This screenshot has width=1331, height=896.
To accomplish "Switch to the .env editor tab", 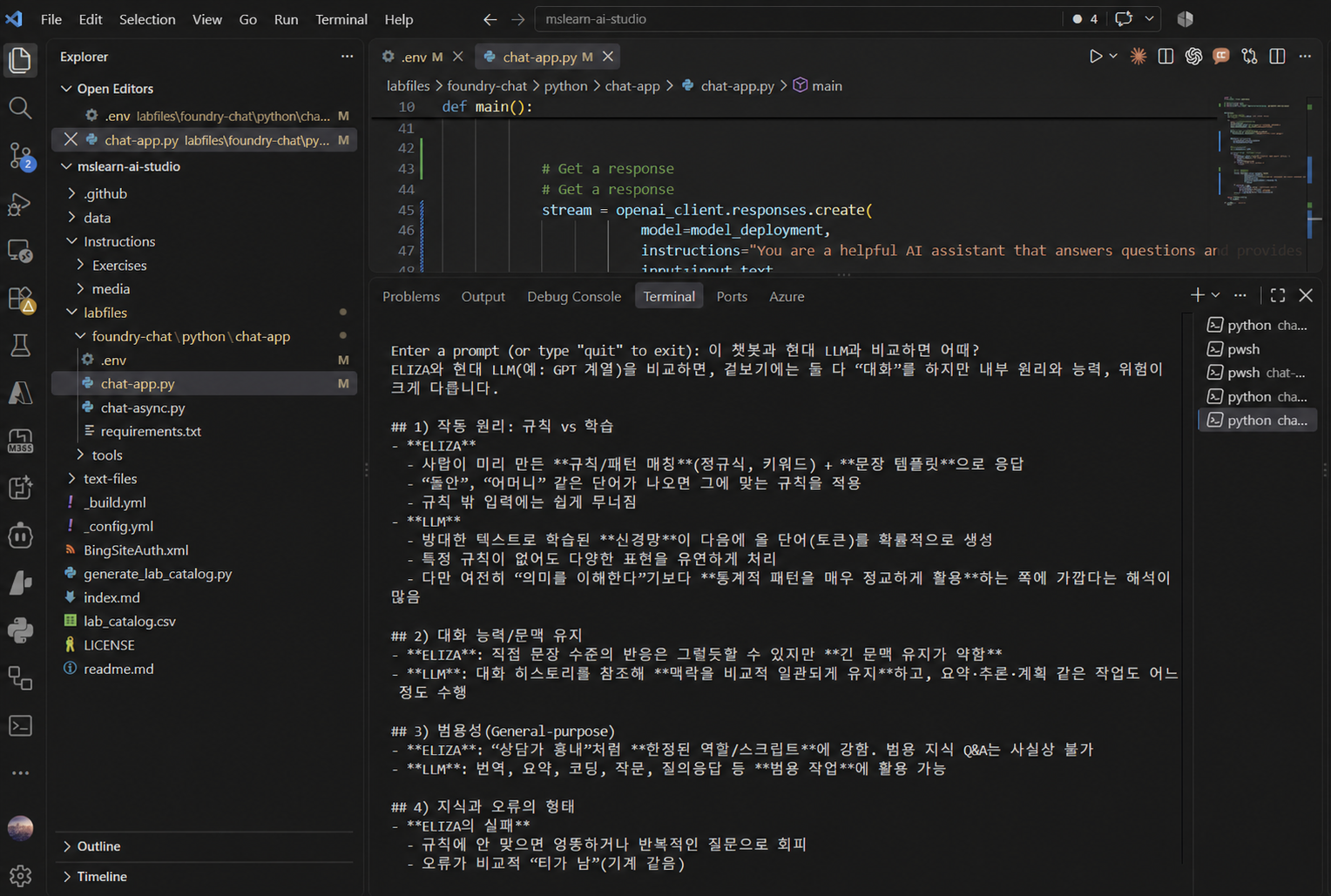I will [x=421, y=57].
